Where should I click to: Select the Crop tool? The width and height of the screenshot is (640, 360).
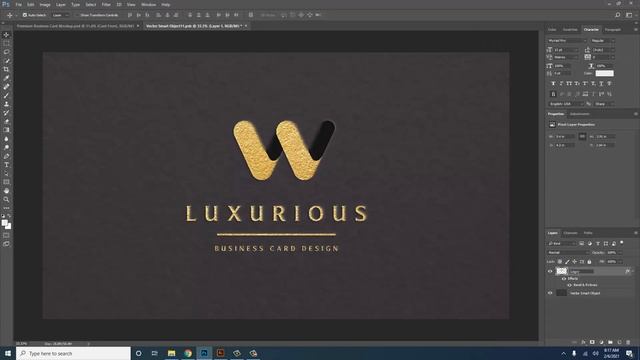pyautogui.click(x=6, y=69)
